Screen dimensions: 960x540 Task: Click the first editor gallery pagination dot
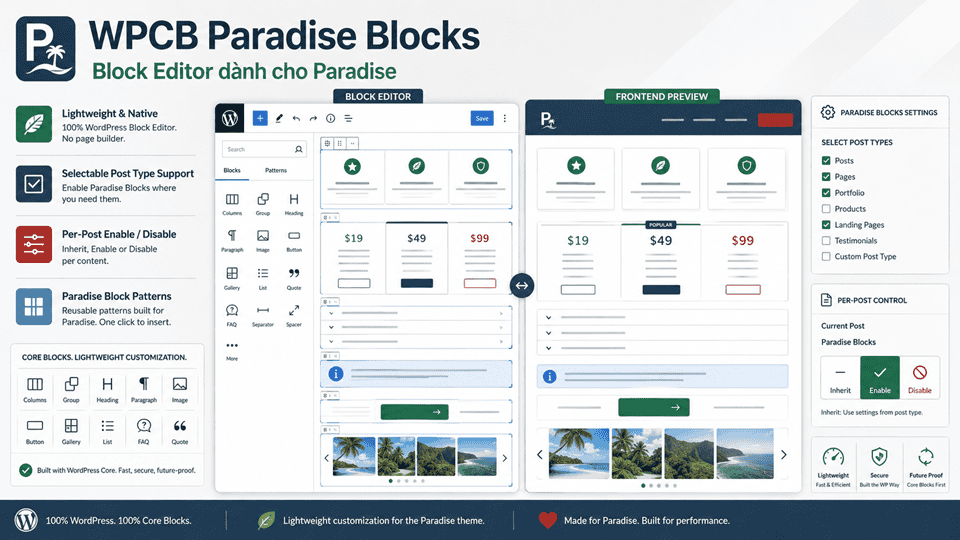(391, 481)
